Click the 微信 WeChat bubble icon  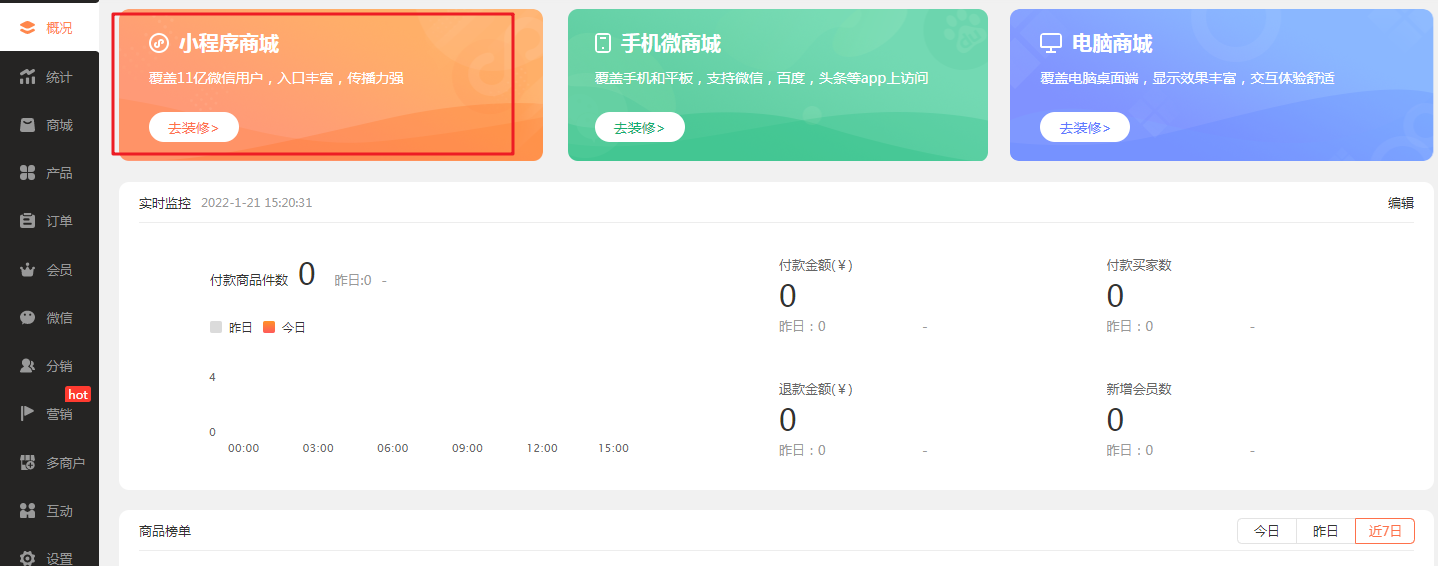point(28,318)
